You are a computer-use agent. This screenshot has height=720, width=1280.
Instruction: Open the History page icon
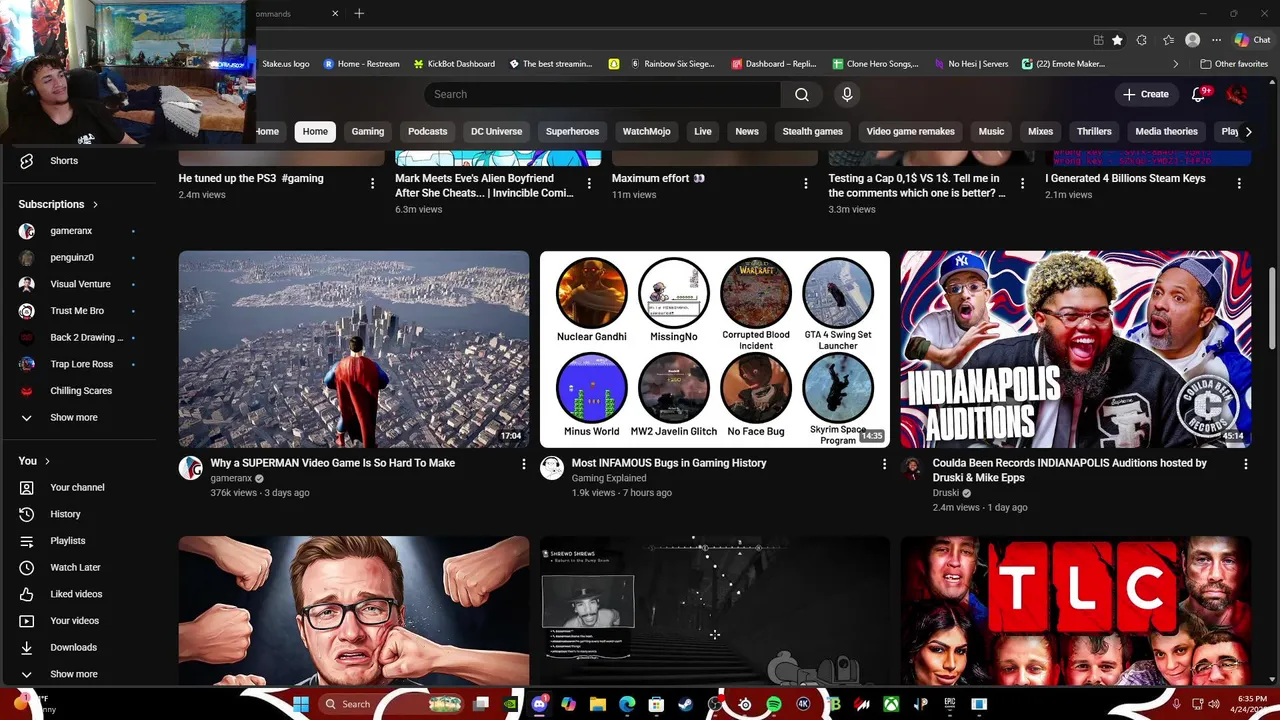27,514
